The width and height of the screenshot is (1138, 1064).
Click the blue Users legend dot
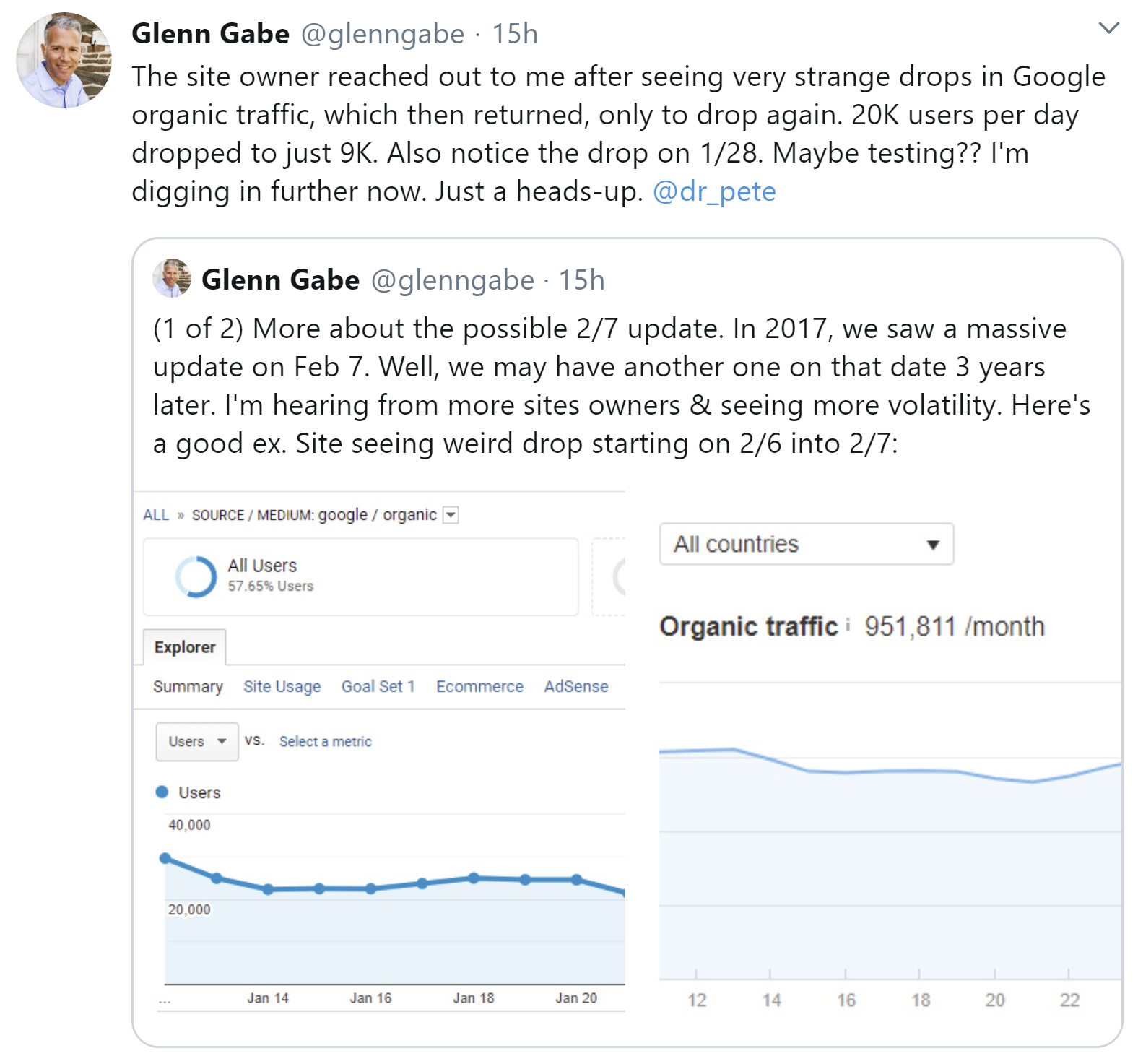pos(162,792)
